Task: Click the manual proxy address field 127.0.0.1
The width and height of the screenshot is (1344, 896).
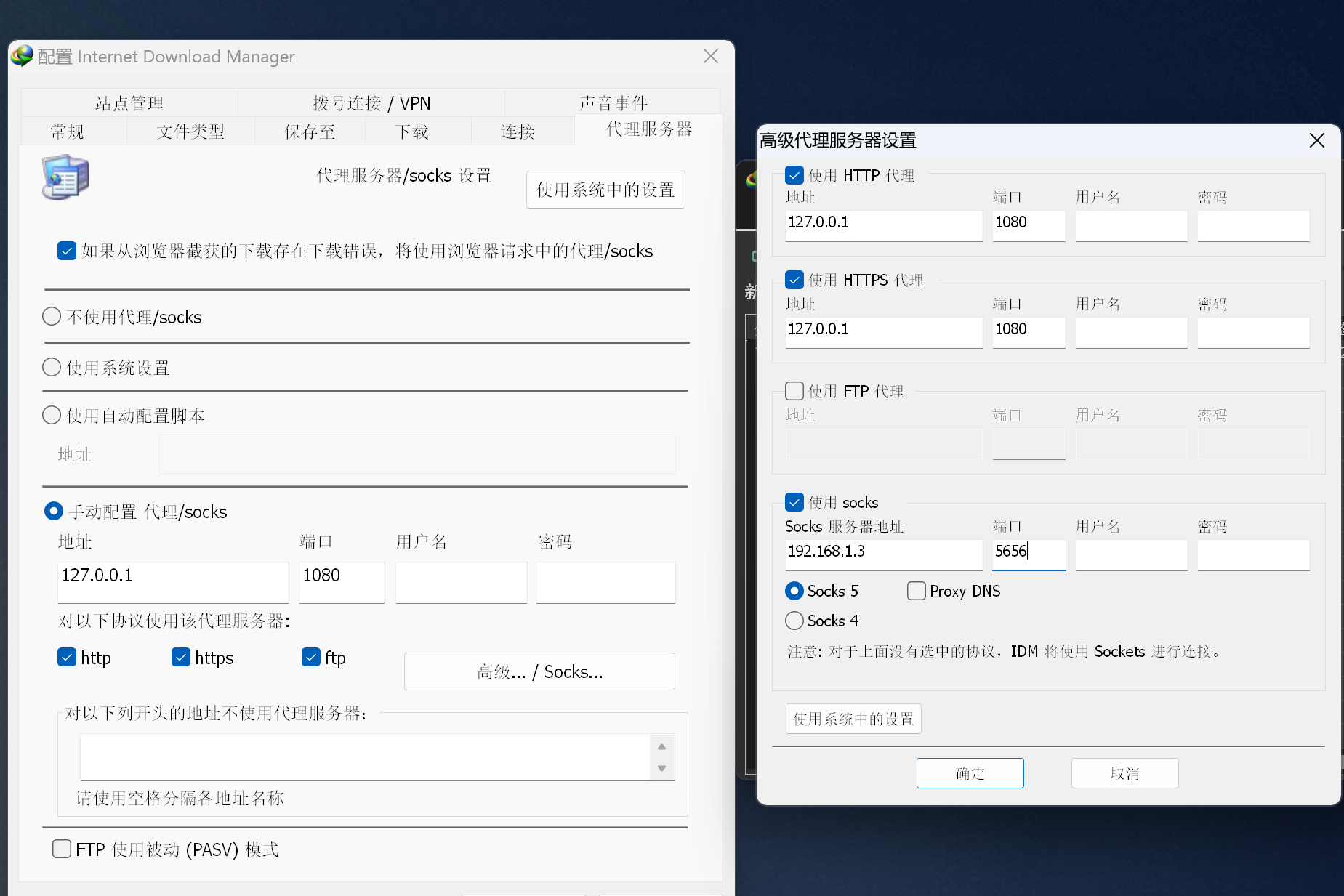Action: click(173, 582)
